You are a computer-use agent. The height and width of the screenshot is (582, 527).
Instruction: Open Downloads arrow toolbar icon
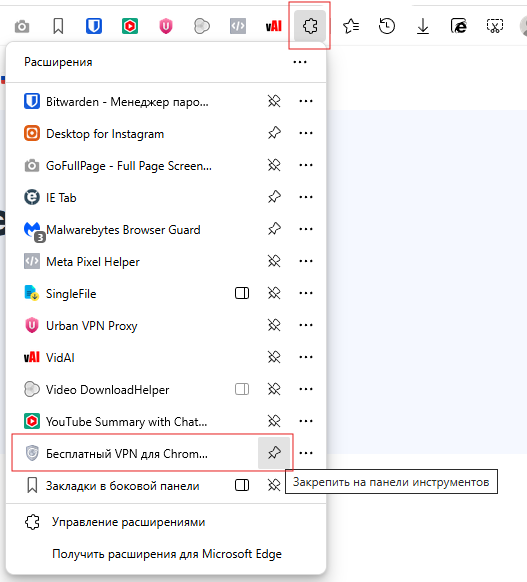pos(423,26)
